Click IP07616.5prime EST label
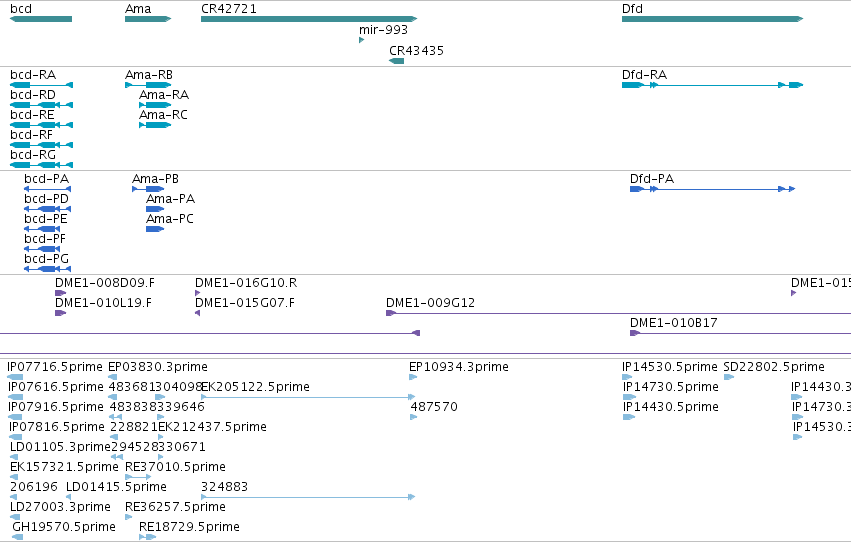The width and height of the screenshot is (851, 542). (56, 387)
